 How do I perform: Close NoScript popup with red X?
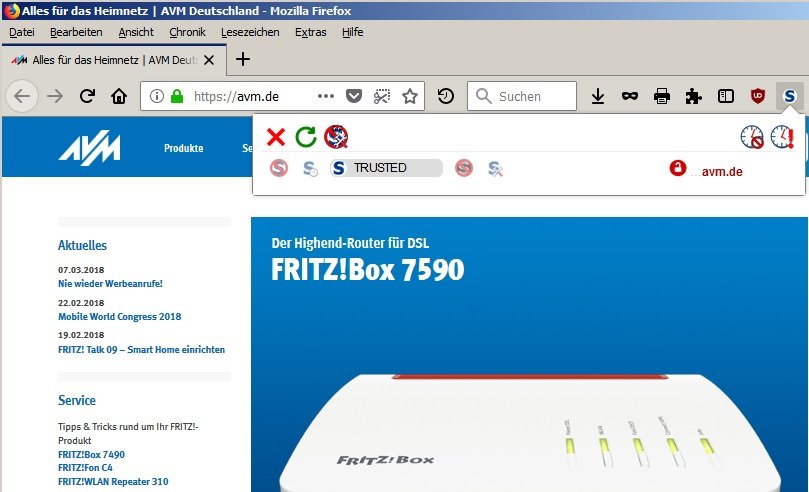(276, 137)
